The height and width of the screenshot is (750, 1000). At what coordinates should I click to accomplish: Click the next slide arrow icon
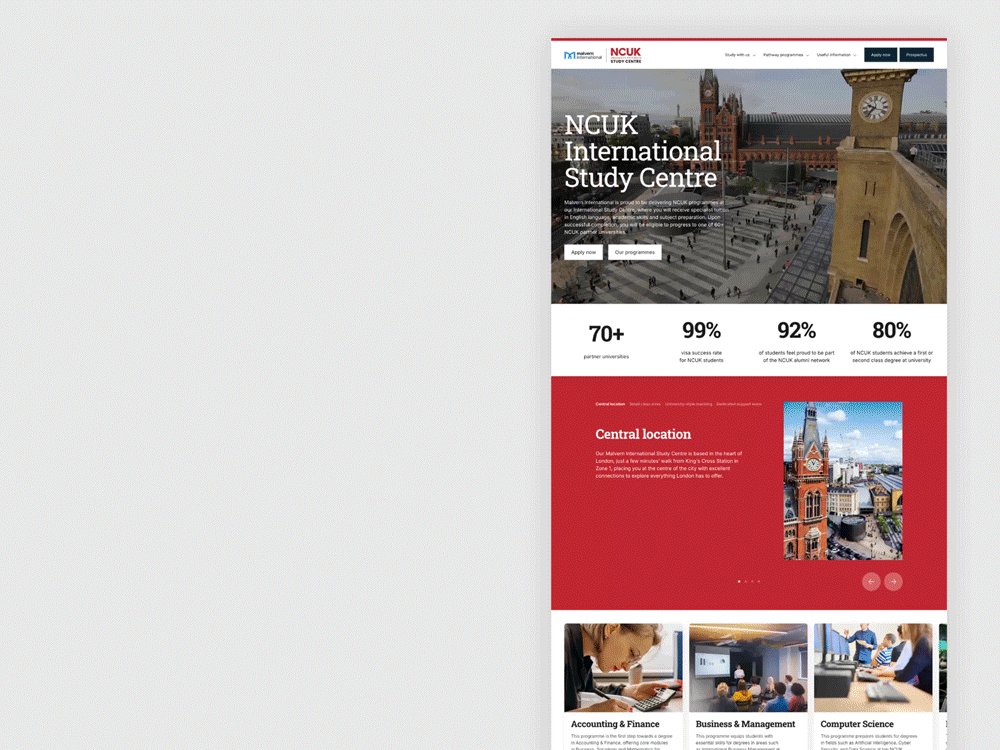tap(893, 582)
